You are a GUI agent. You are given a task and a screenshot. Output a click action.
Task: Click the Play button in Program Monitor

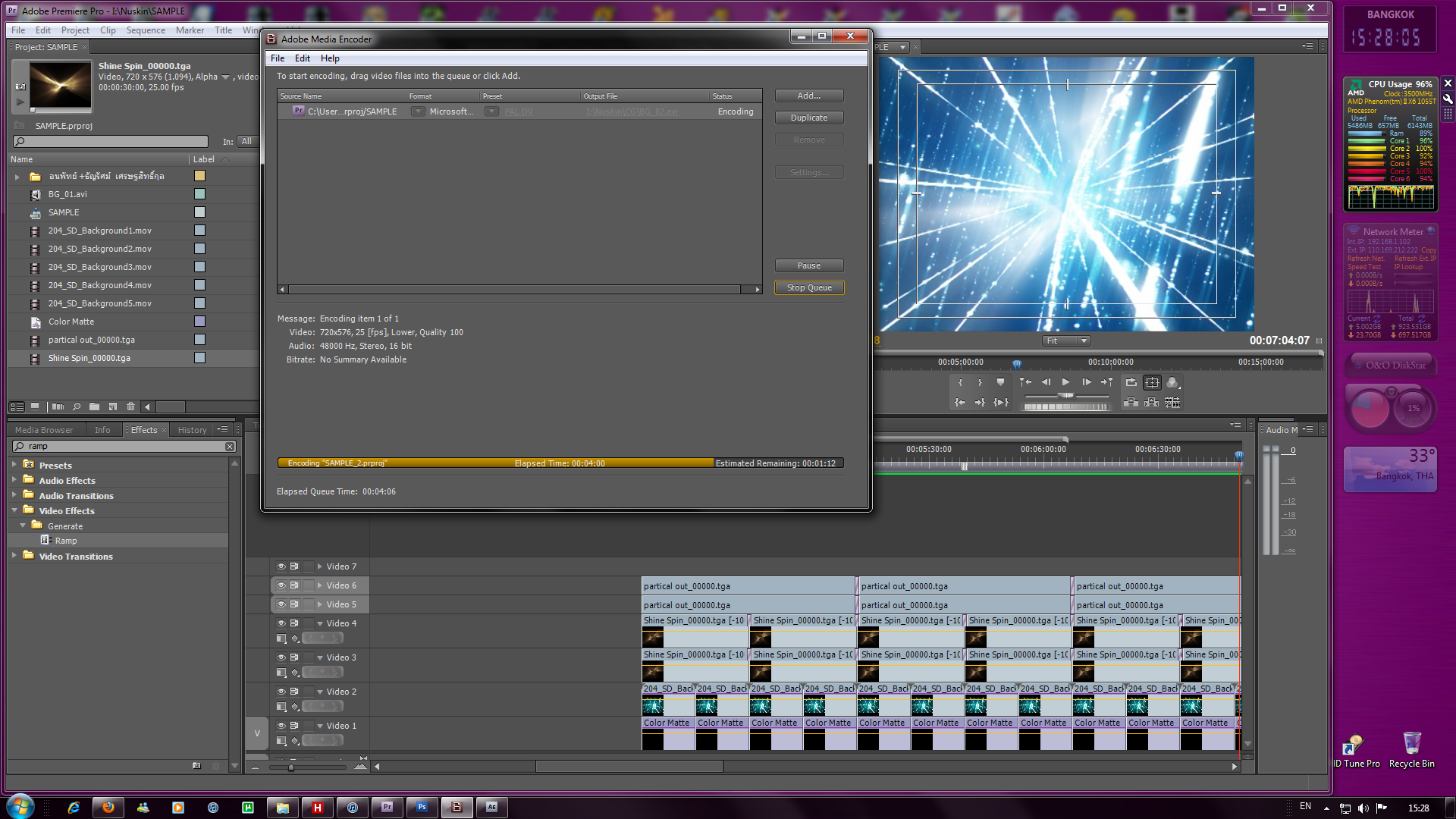click(x=1065, y=382)
